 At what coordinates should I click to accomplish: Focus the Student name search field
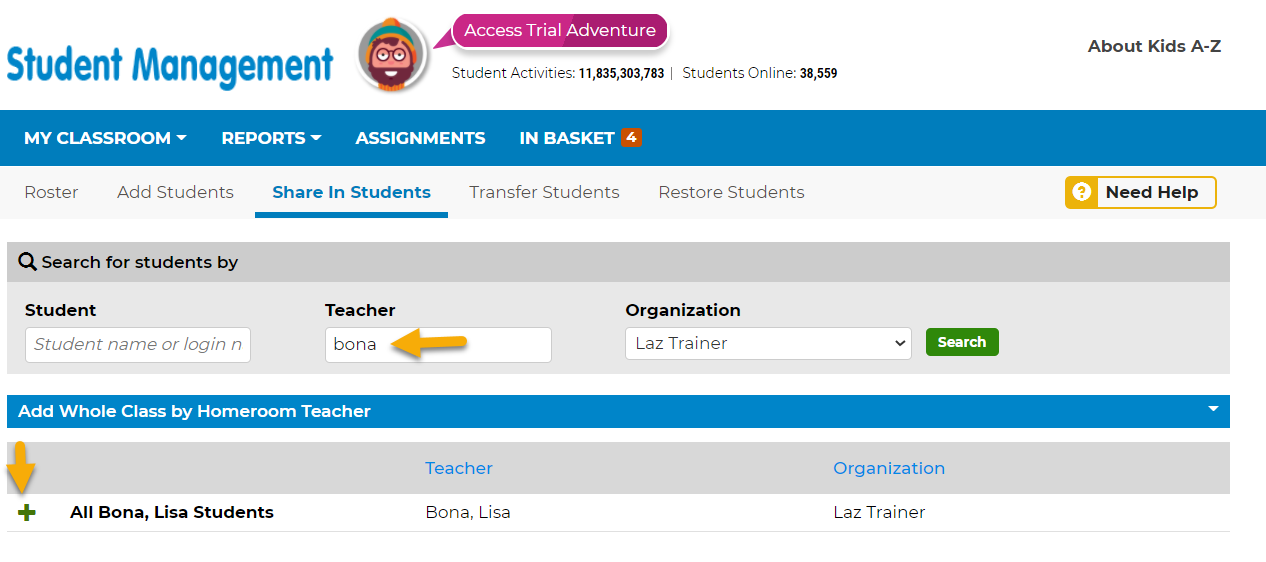[x=138, y=345]
